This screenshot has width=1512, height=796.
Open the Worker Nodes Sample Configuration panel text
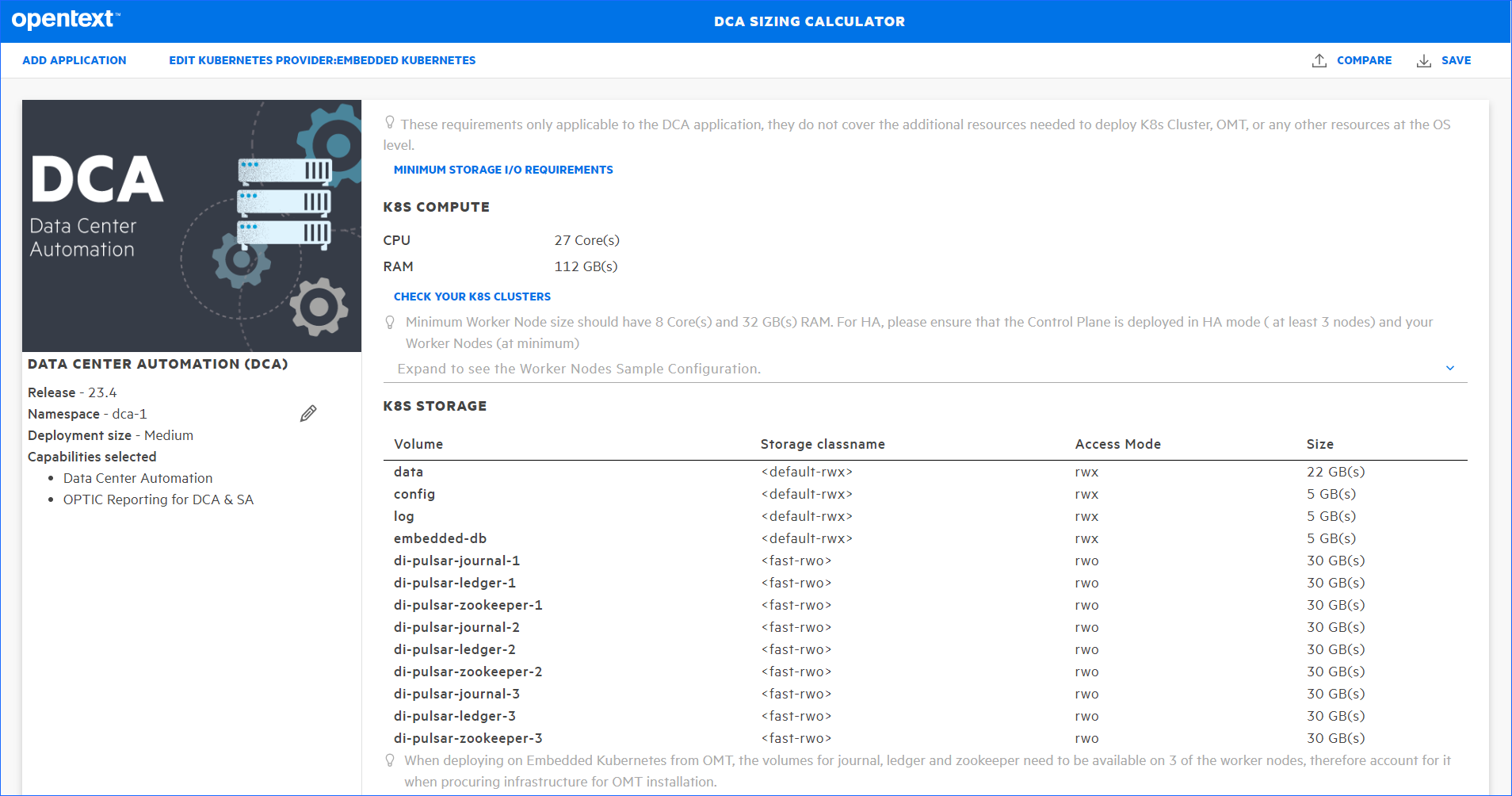(579, 369)
